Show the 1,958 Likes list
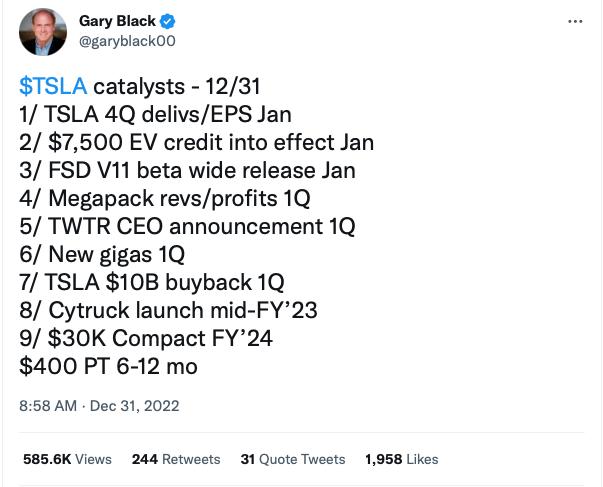The height and width of the screenshot is (487, 603). click(401, 459)
